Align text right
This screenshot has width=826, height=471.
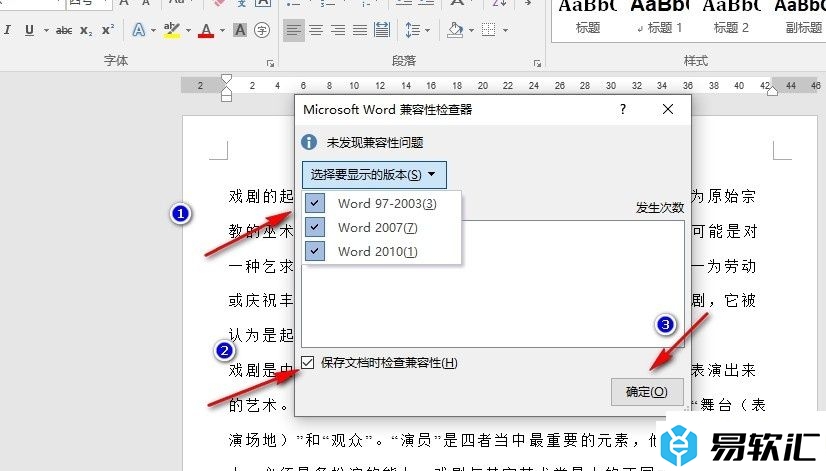click(338, 30)
